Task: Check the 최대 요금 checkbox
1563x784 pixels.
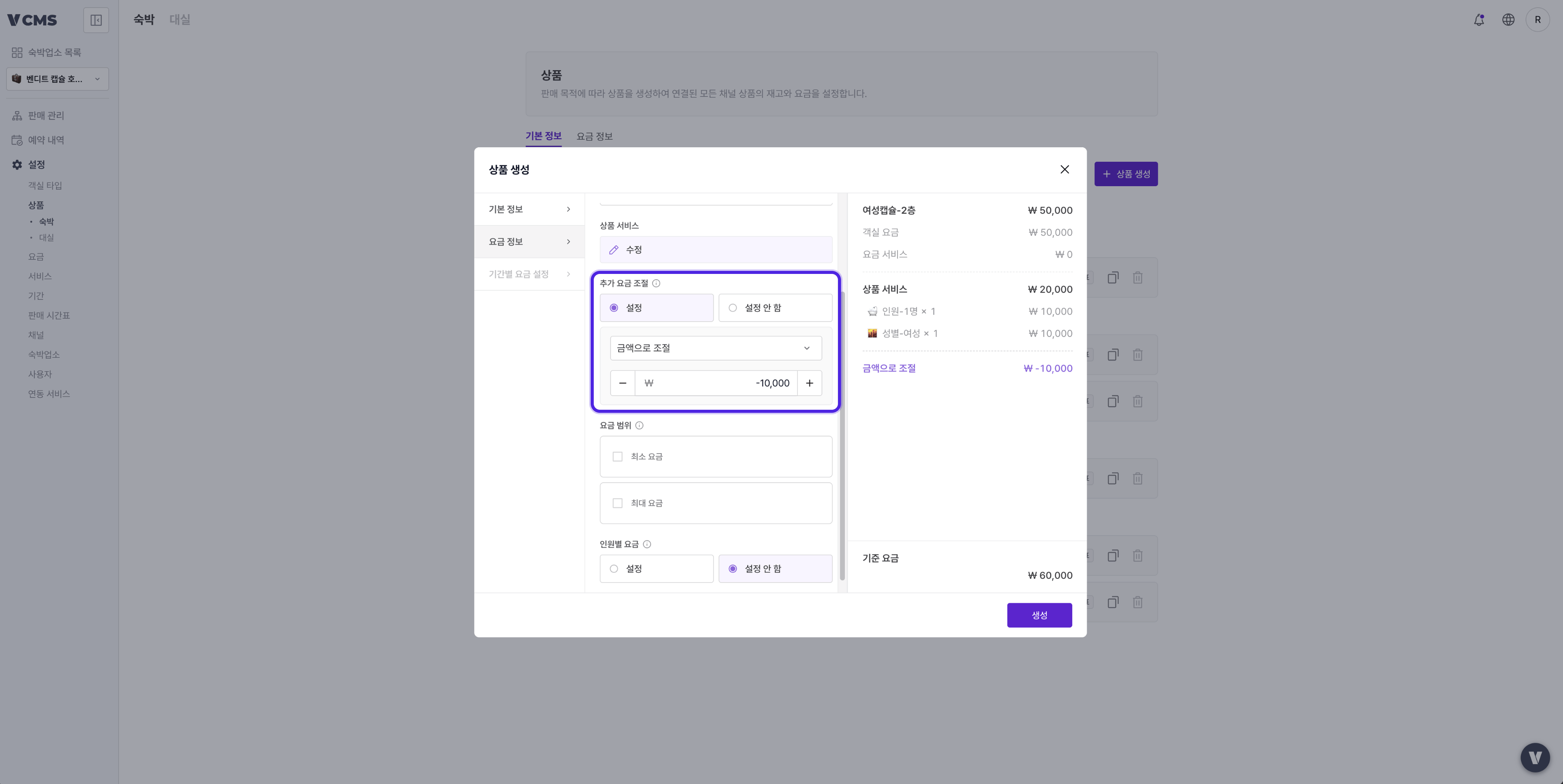Action: click(617, 503)
